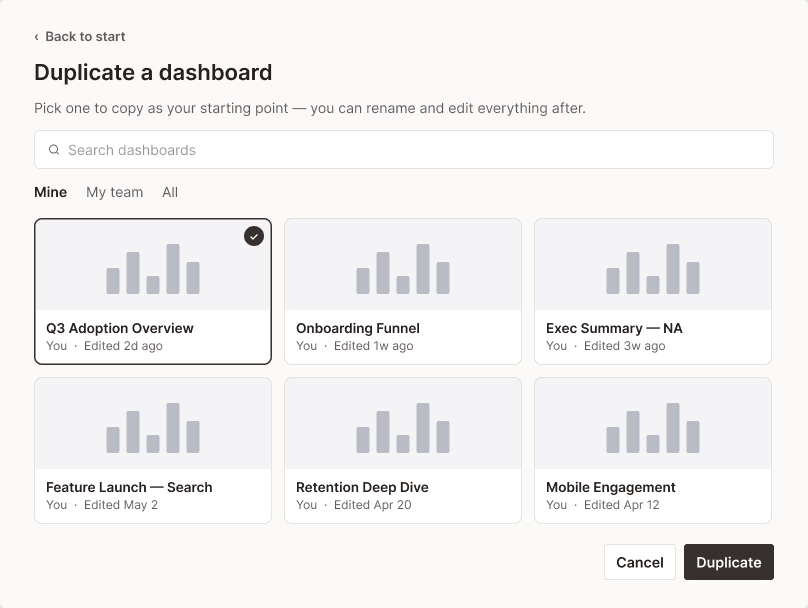Viewport: 808px width, 608px height.
Task: Focus the Search dashboards input field
Action: tap(404, 149)
